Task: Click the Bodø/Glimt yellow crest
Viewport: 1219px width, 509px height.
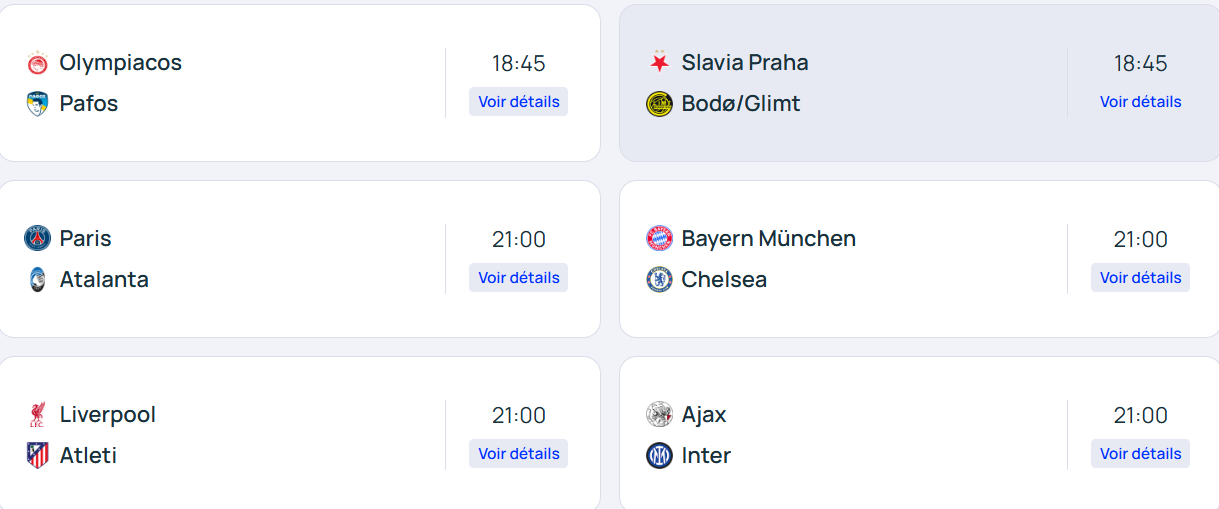Action: tap(659, 104)
